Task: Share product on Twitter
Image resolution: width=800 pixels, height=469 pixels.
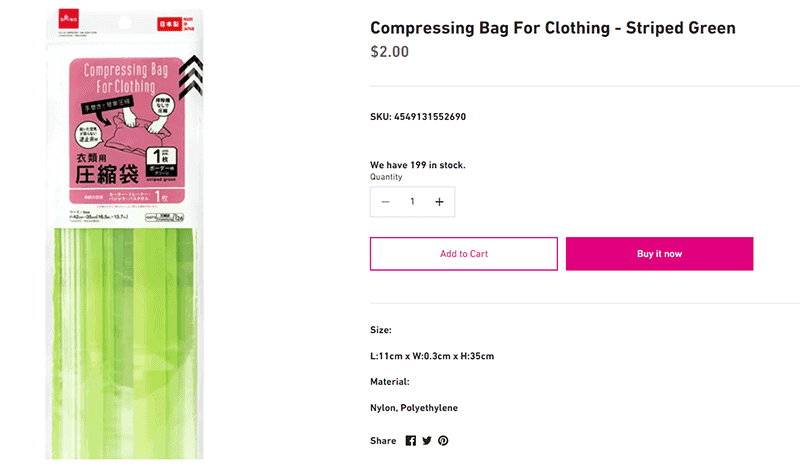Action: tap(427, 441)
